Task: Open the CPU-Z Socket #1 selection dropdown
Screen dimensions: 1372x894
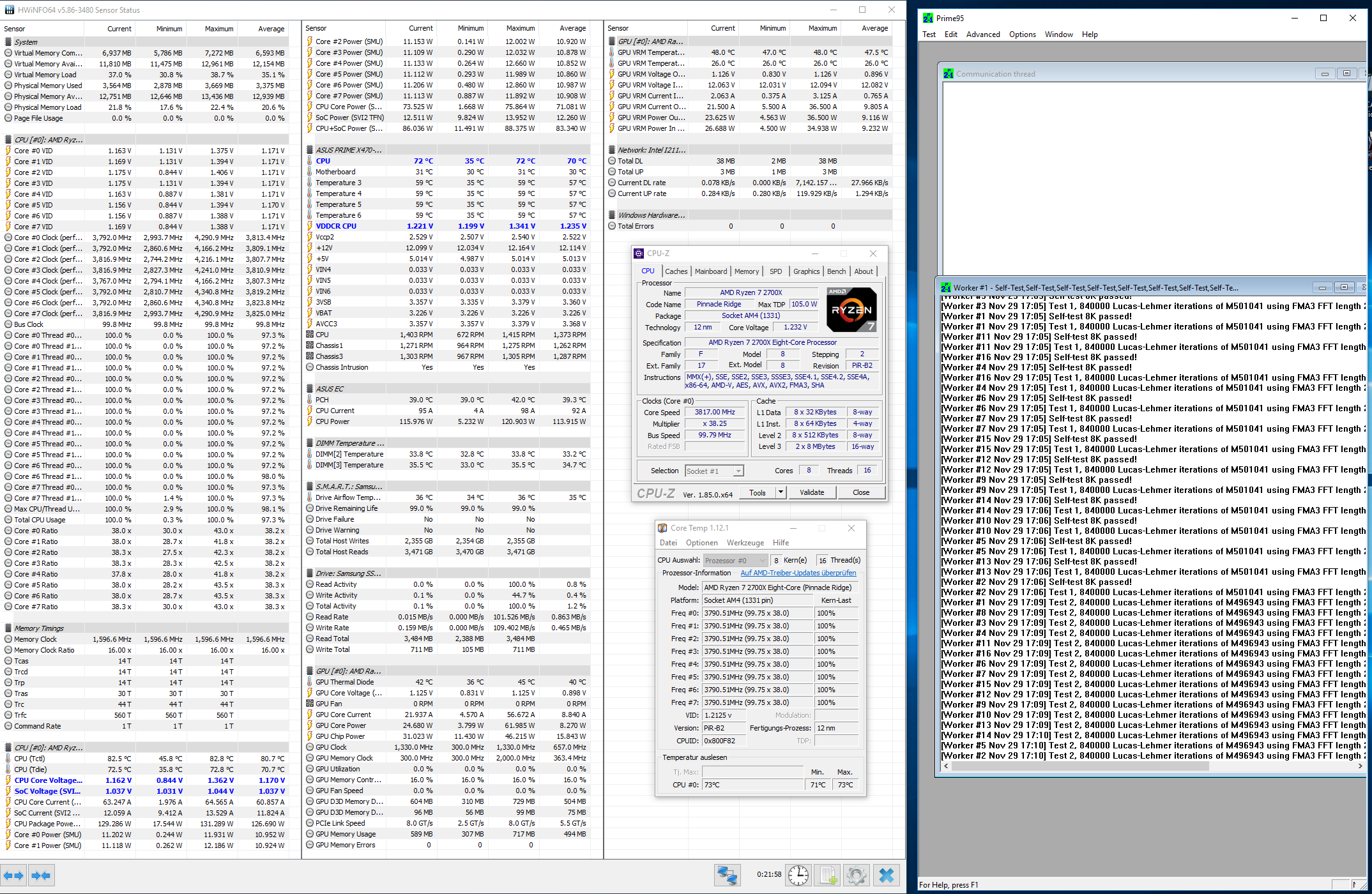Action: [x=714, y=471]
